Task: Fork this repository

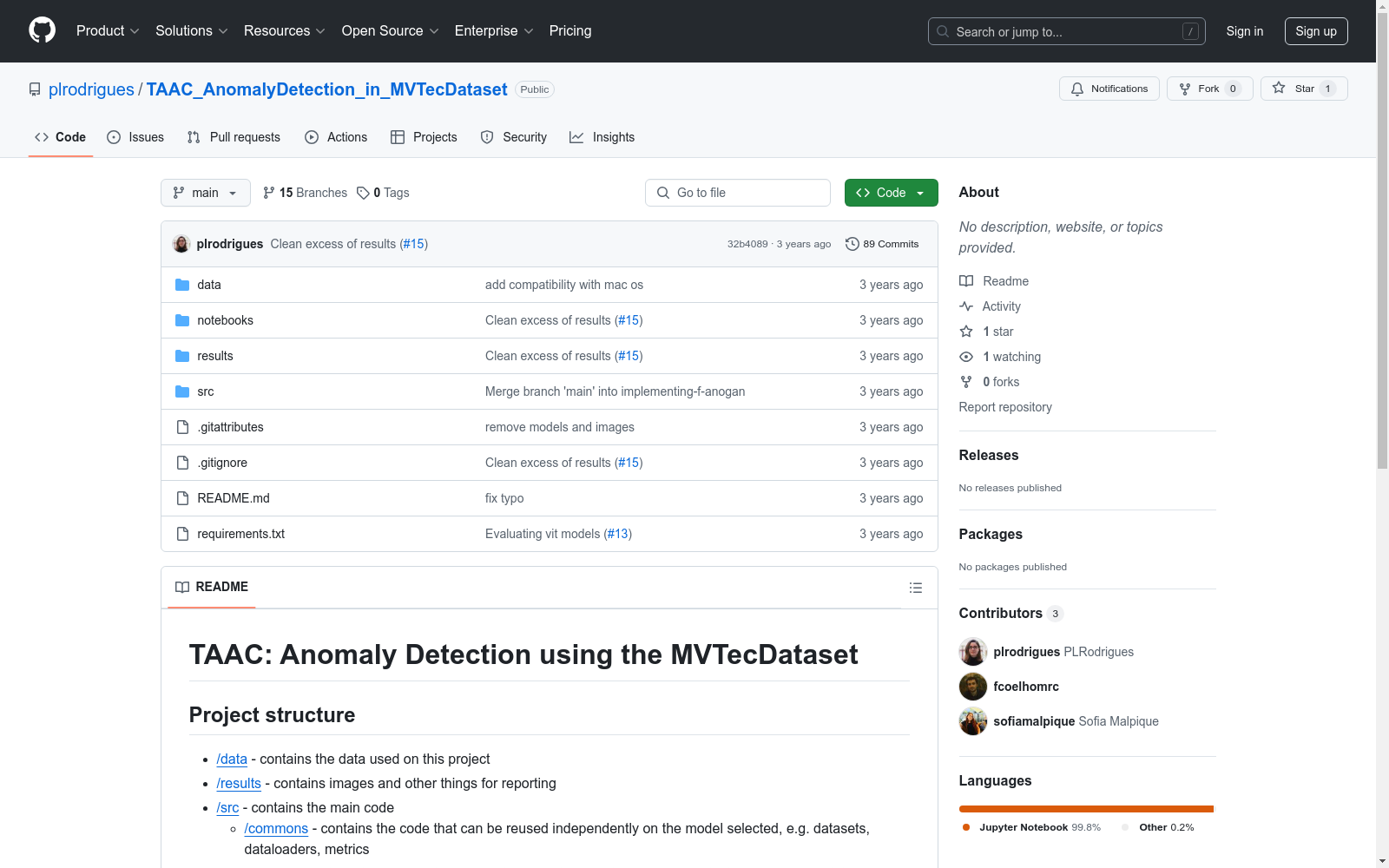Action: coord(1210,89)
